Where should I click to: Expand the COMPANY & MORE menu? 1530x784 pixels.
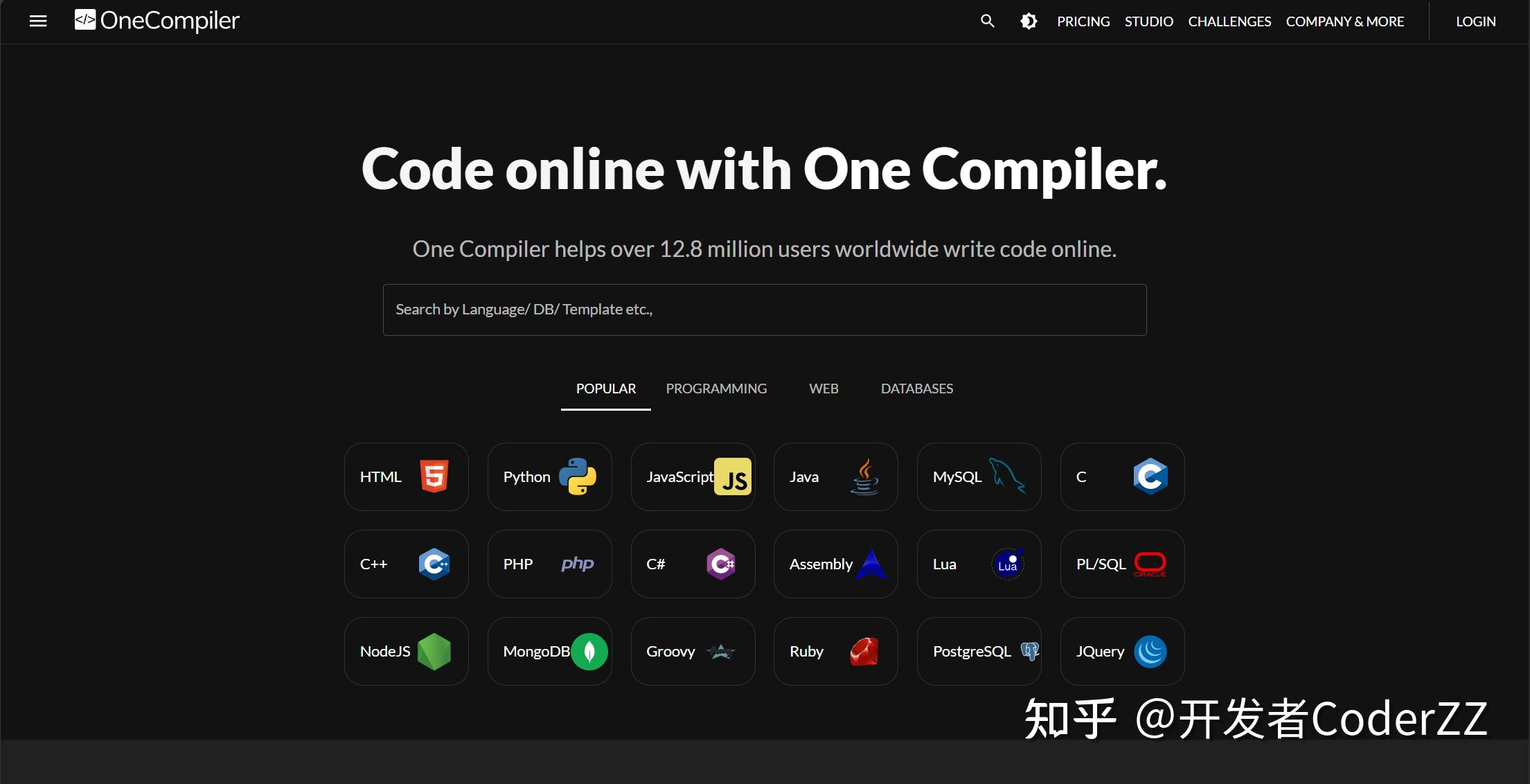pos(1344,21)
